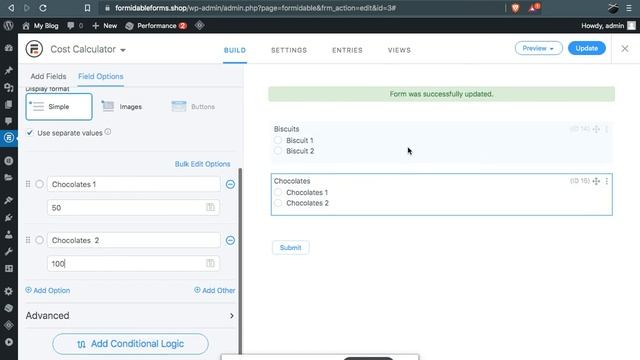Open the Cost Calculator form switcher dropdown
This screenshot has height=360, width=640.
click(88, 49)
